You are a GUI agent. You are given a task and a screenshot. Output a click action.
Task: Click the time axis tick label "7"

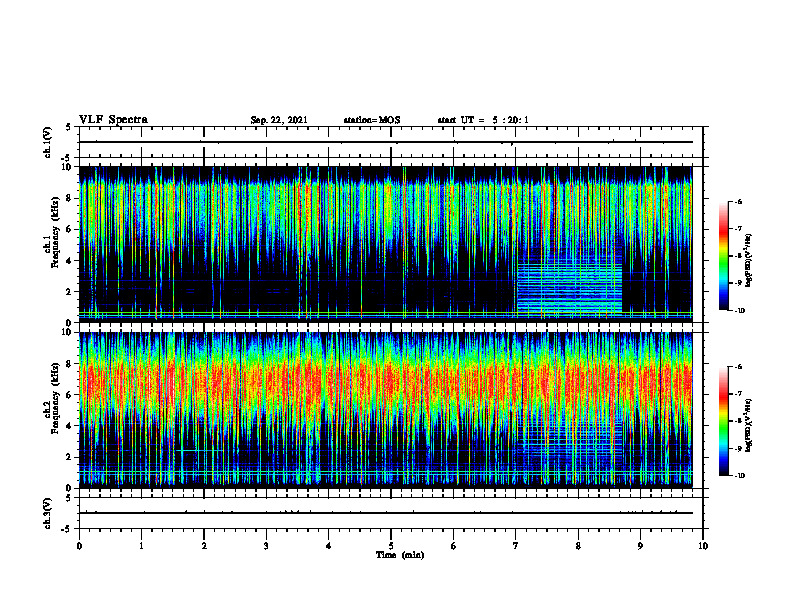tap(516, 546)
